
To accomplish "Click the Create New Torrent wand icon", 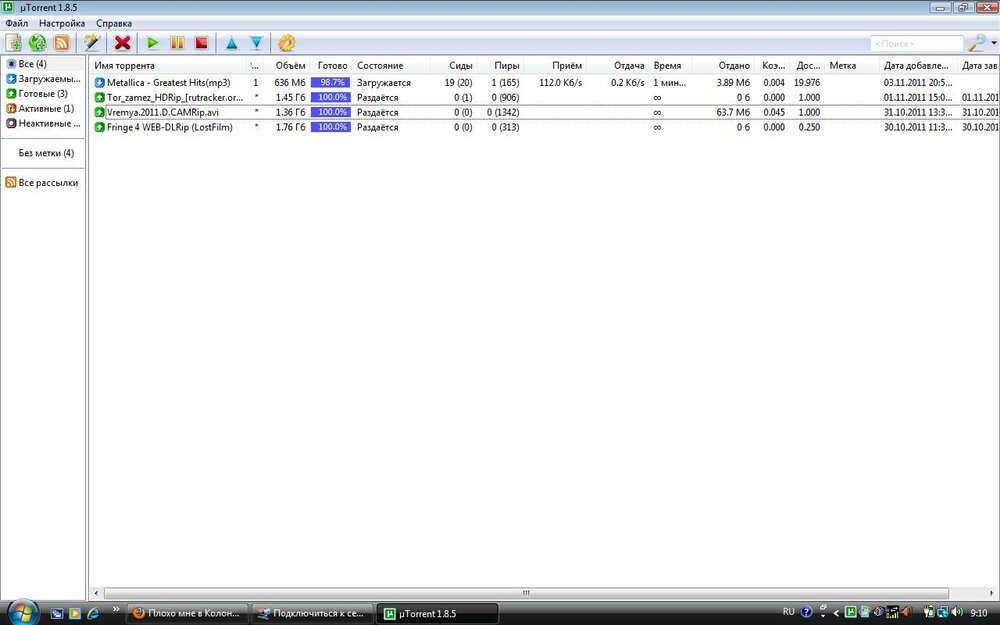I will pyautogui.click(x=92, y=43).
